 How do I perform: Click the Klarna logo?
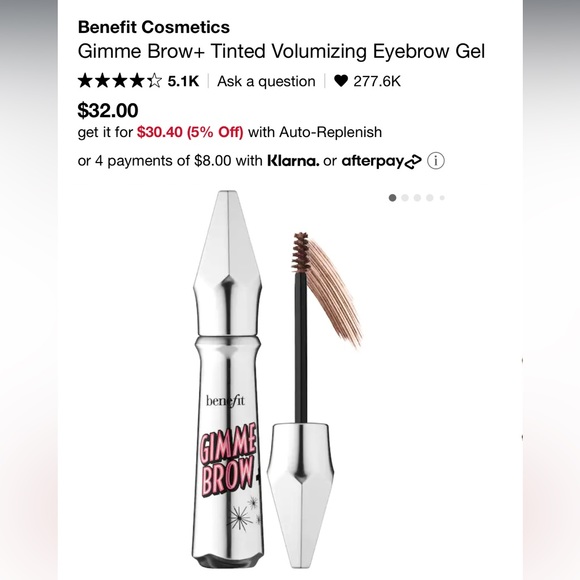click(x=293, y=161)
